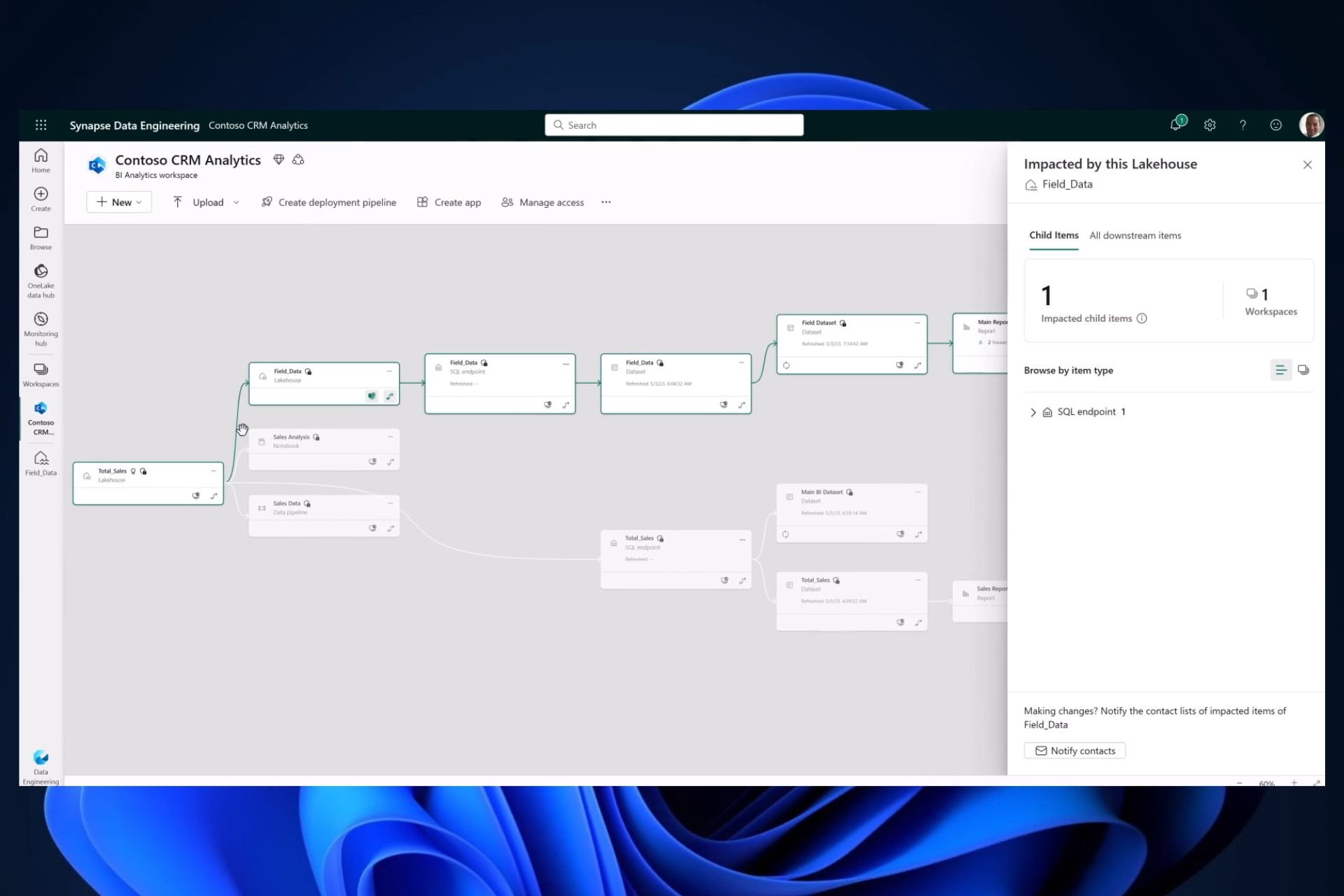Viewport: 1344px width, 896px height.
Task: Click Contoso CRM Analytics breadcrumb in header
Action: coord(258,125)
